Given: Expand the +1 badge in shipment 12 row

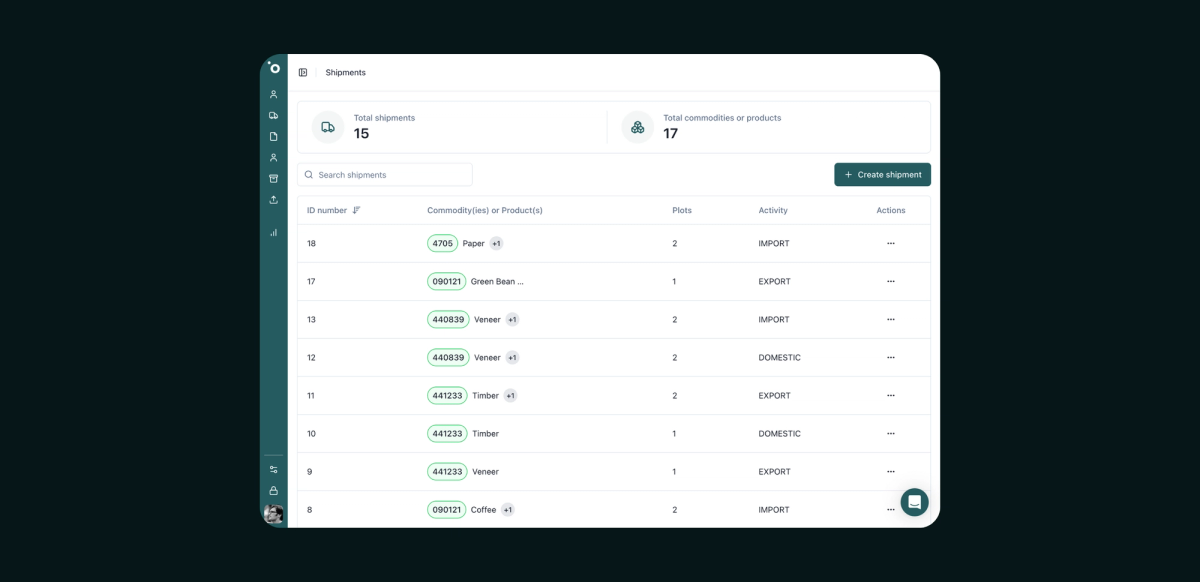Looking at the screenshot, I should [x=512, y=357].
